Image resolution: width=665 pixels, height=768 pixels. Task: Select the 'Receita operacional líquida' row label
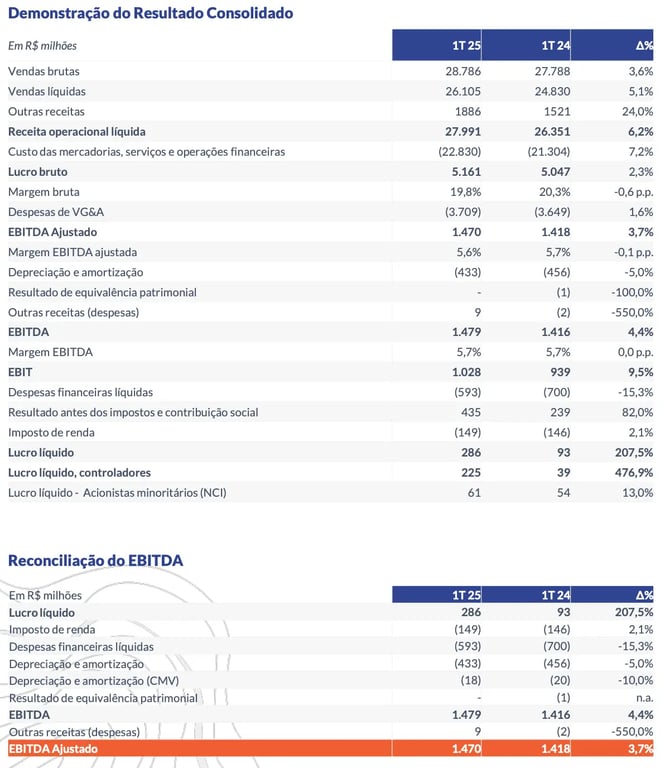pos(76,131)
